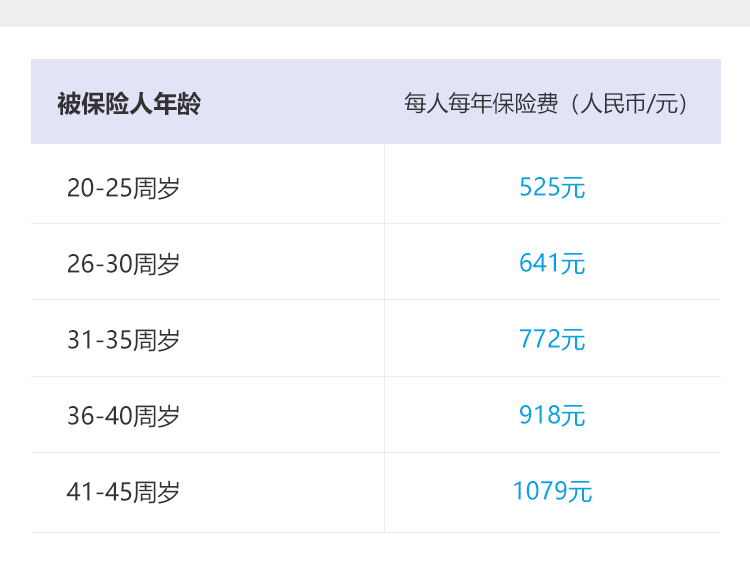Select the 36-40周岁 age row
750x570 pixels.
click(123, 416)
